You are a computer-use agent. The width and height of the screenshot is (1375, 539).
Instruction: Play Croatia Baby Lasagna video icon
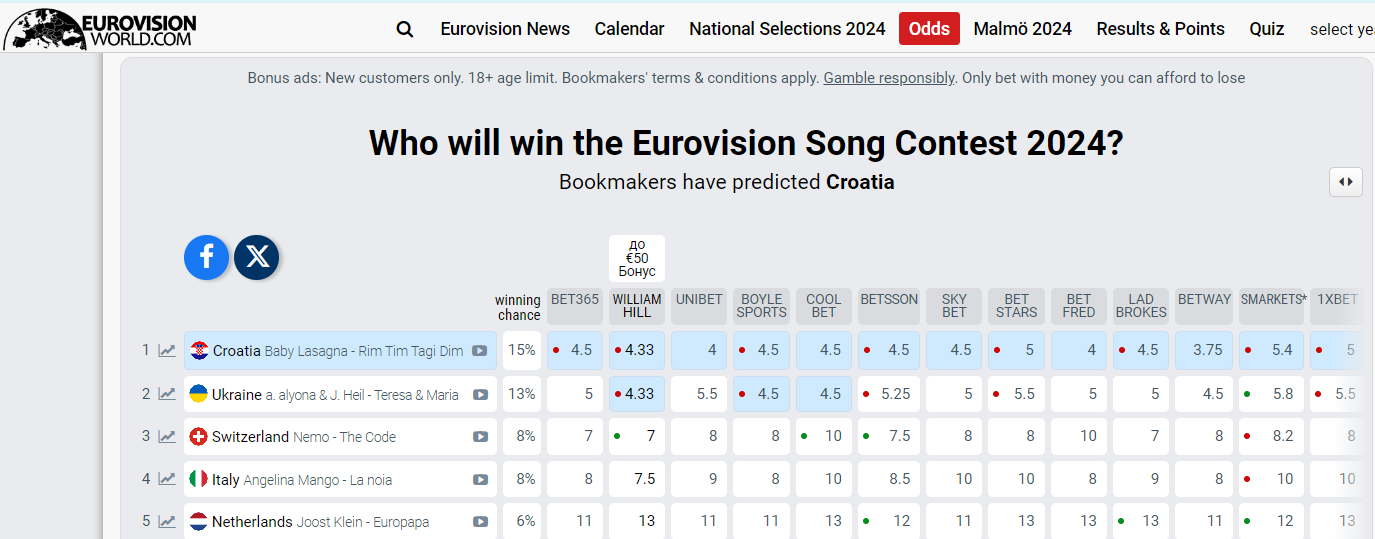click(480, 351)
